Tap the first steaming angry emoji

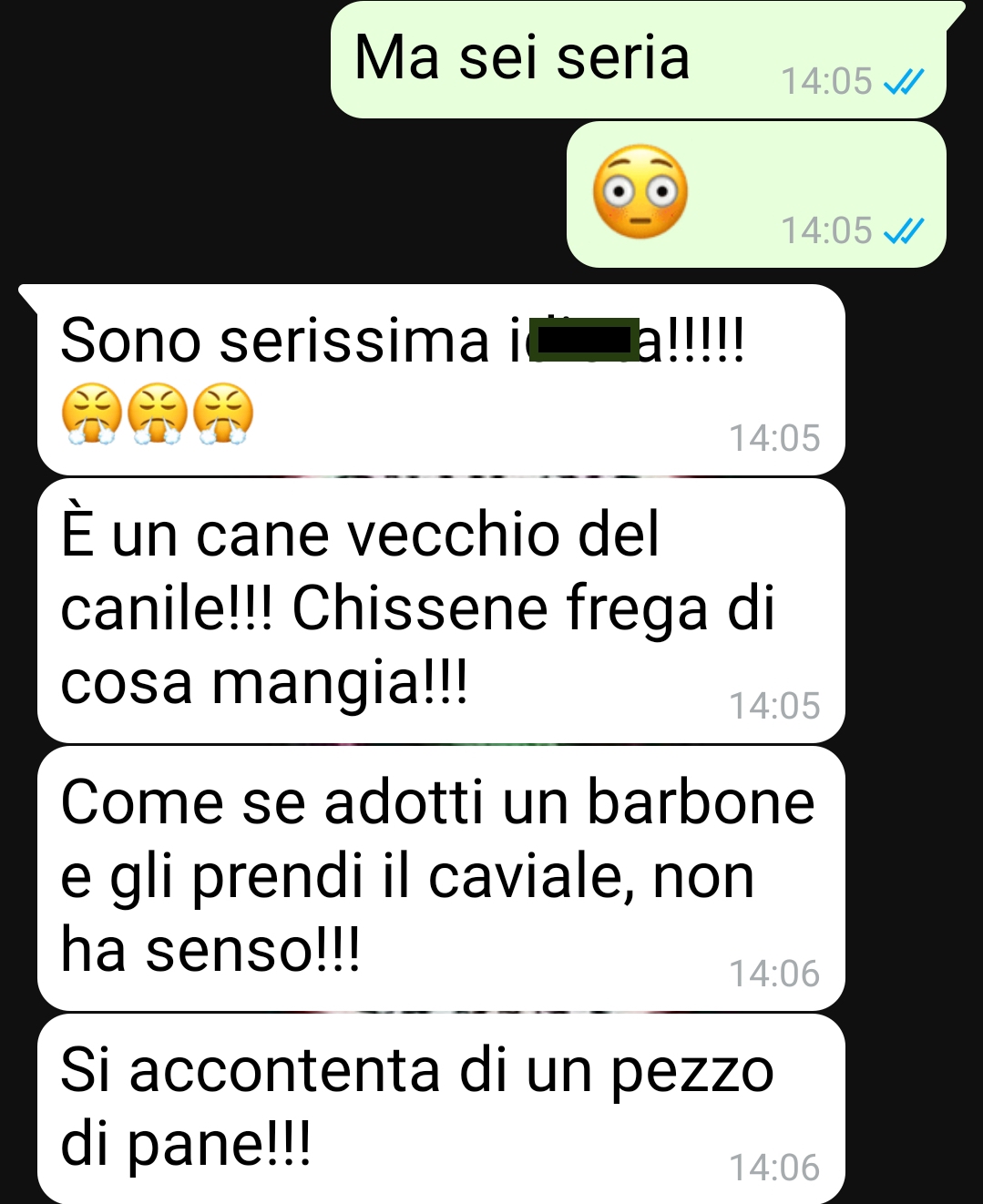pyautogui.click(x=92, y=413)
